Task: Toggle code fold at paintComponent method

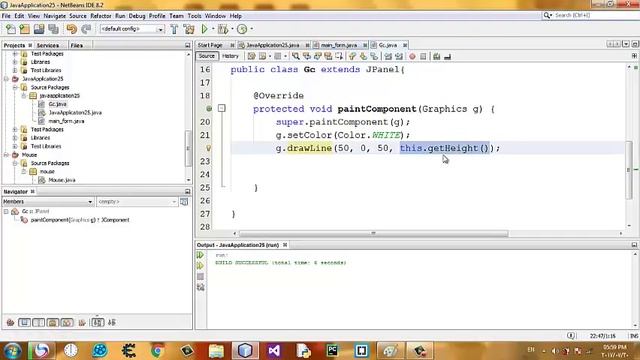Action: tap(222, 108)
